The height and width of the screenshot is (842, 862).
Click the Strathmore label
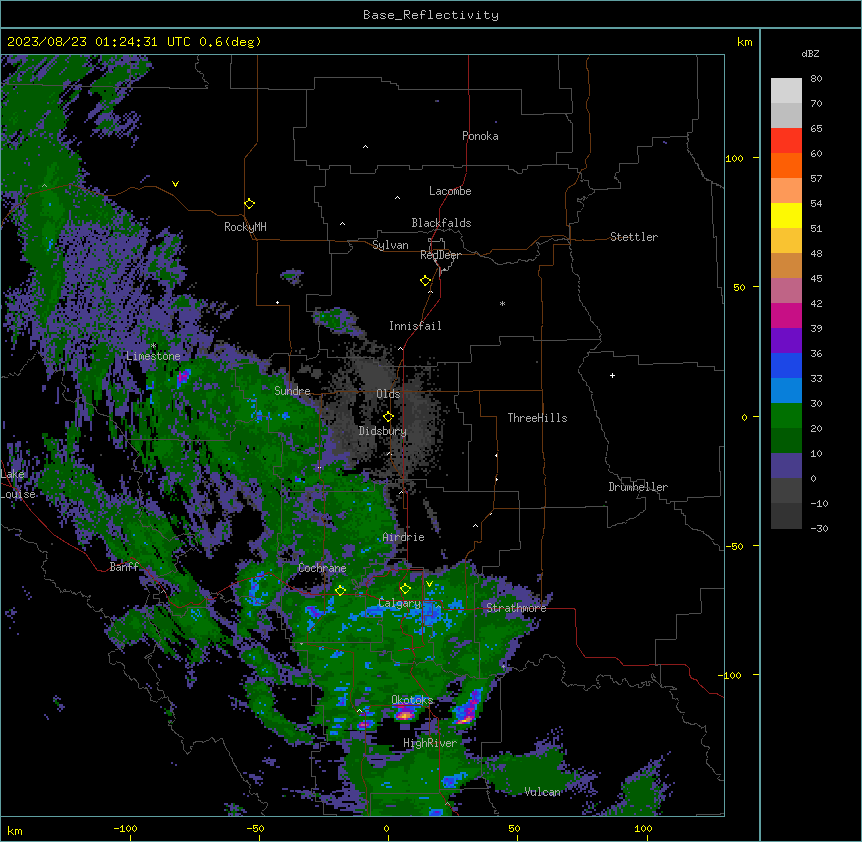(516, 608)
